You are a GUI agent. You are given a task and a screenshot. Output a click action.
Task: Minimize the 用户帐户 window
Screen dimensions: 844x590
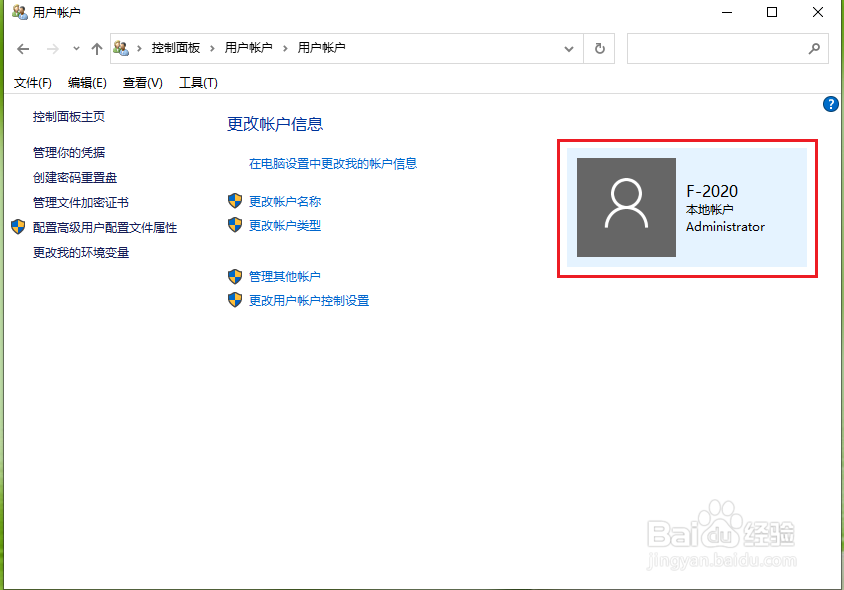(727, 12)
